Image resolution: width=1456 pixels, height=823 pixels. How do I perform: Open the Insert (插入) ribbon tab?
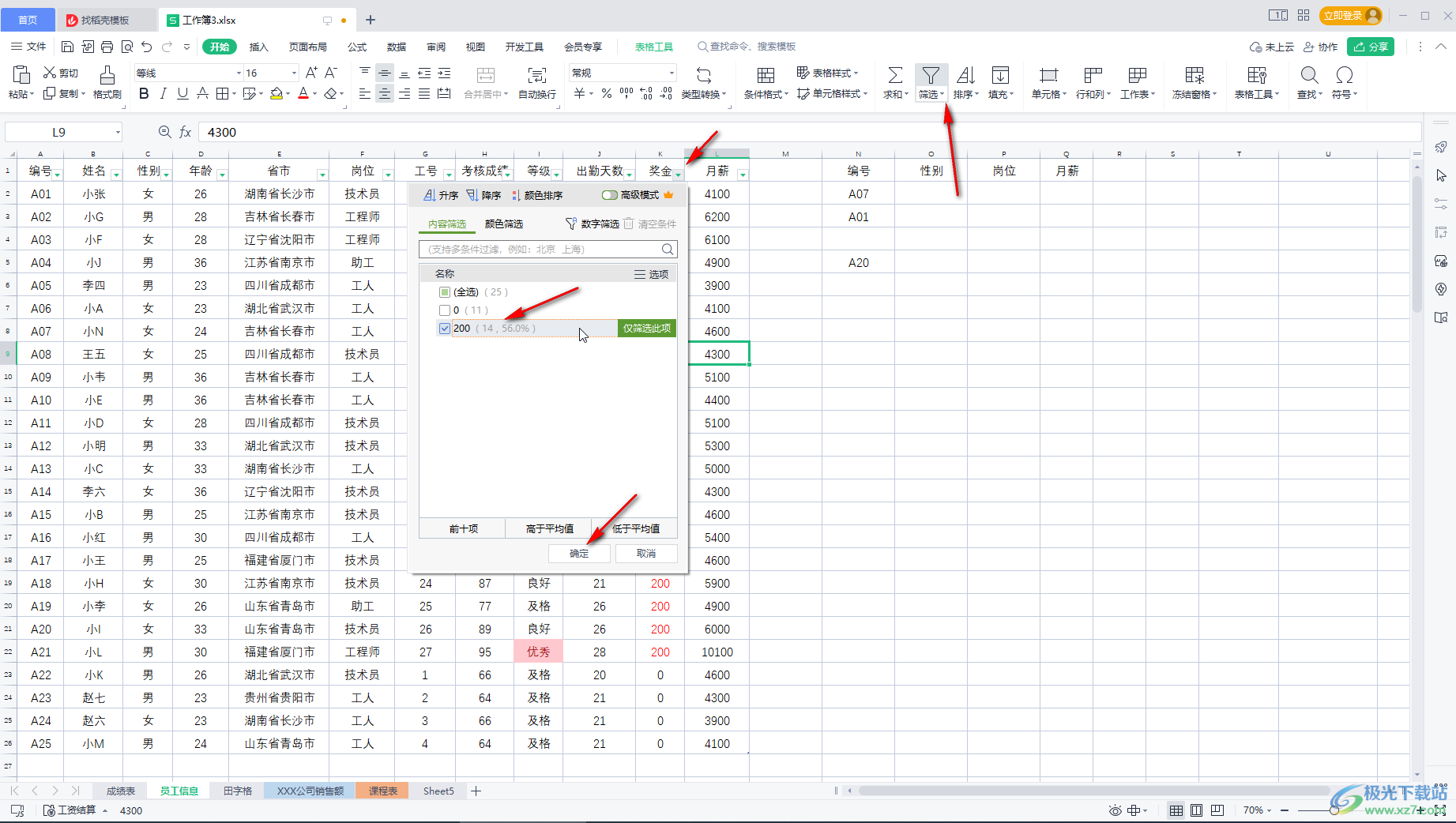click(258, 47)
